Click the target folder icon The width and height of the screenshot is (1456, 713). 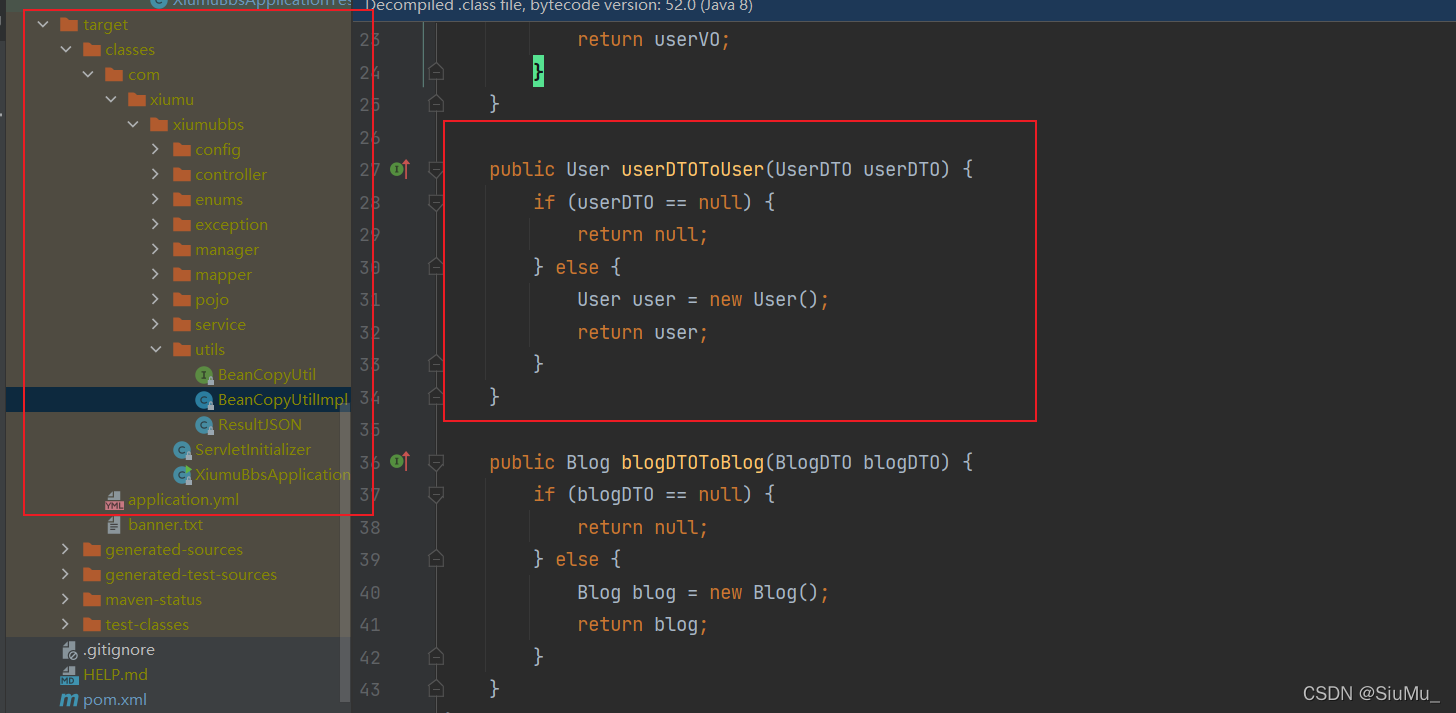69,25
